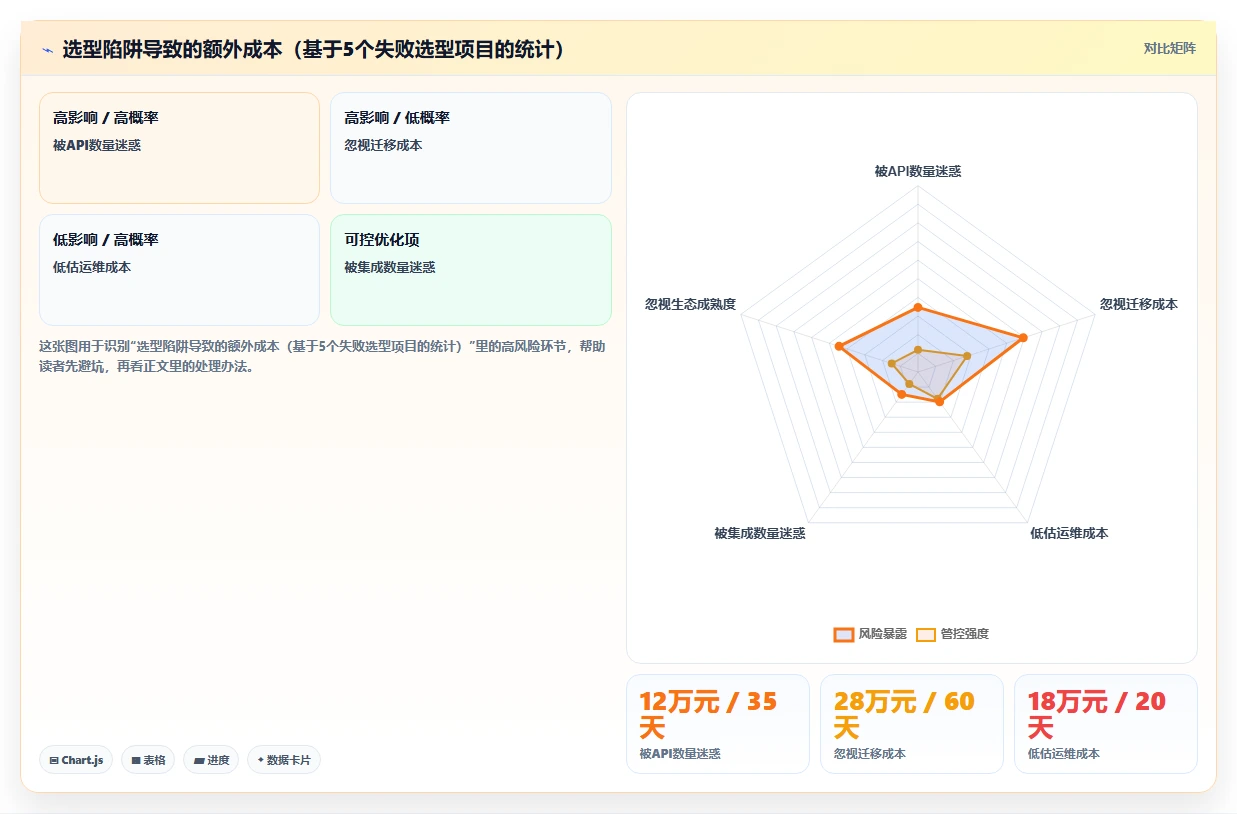Click 被集成数量迷惑 text in green card

click(x=390, y=267)
